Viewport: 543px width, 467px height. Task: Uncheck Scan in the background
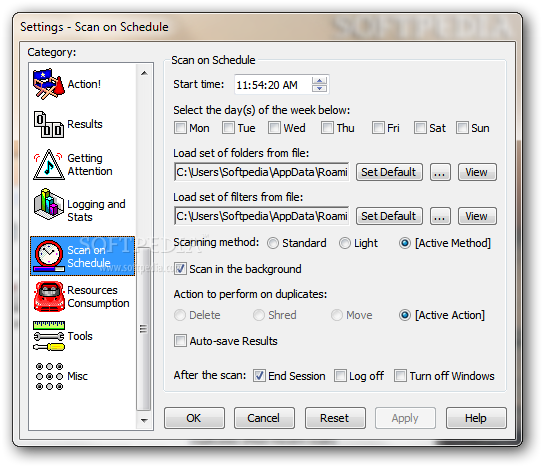tap(180, 269)
